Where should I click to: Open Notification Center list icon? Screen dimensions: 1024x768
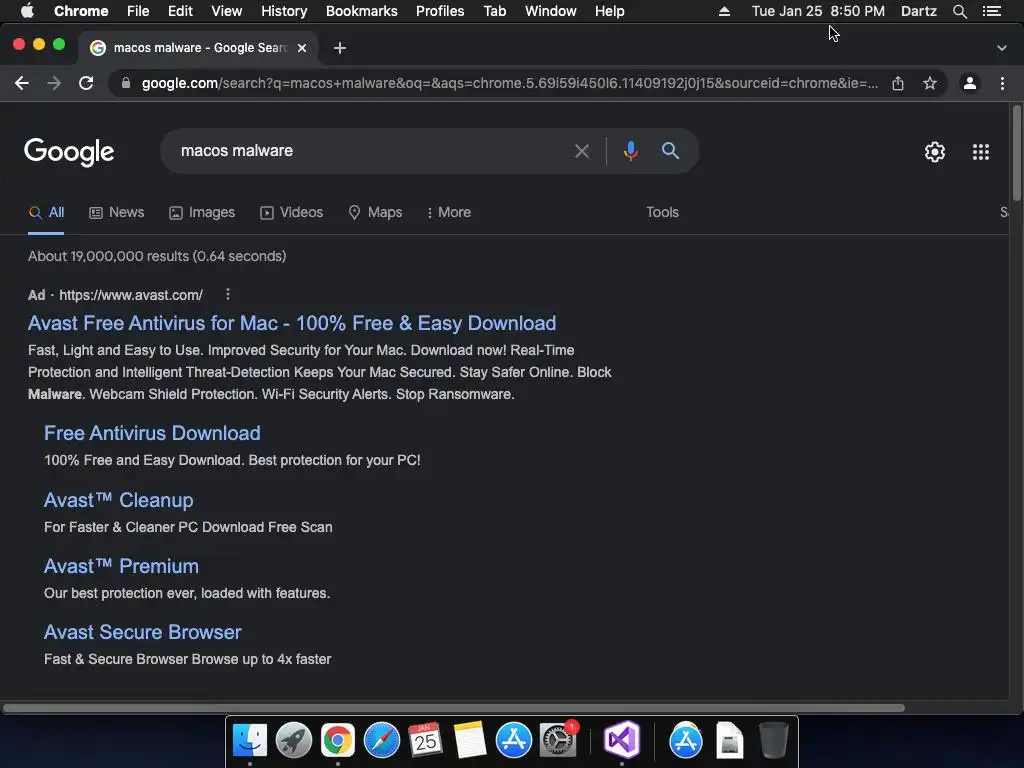pos(991,11)
